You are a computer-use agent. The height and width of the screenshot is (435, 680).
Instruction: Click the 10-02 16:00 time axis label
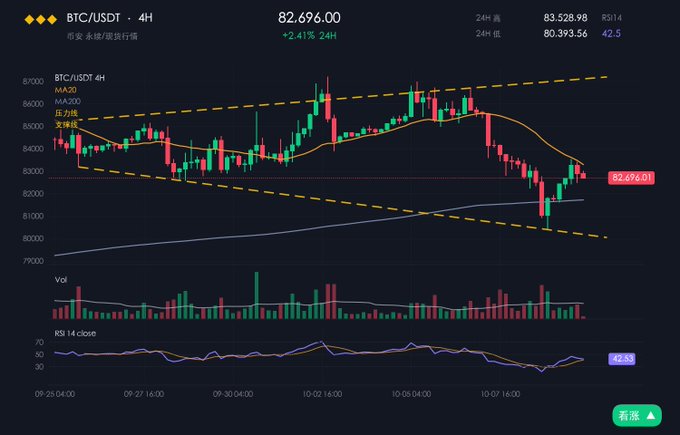pyautogui.click(x=322, y=394)
